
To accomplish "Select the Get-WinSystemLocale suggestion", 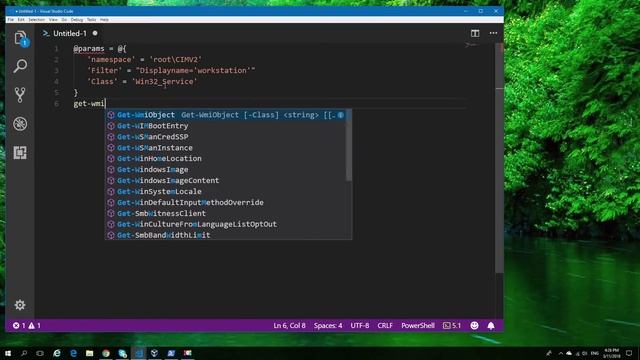I will pyautogui.click(x=226, y=191).
